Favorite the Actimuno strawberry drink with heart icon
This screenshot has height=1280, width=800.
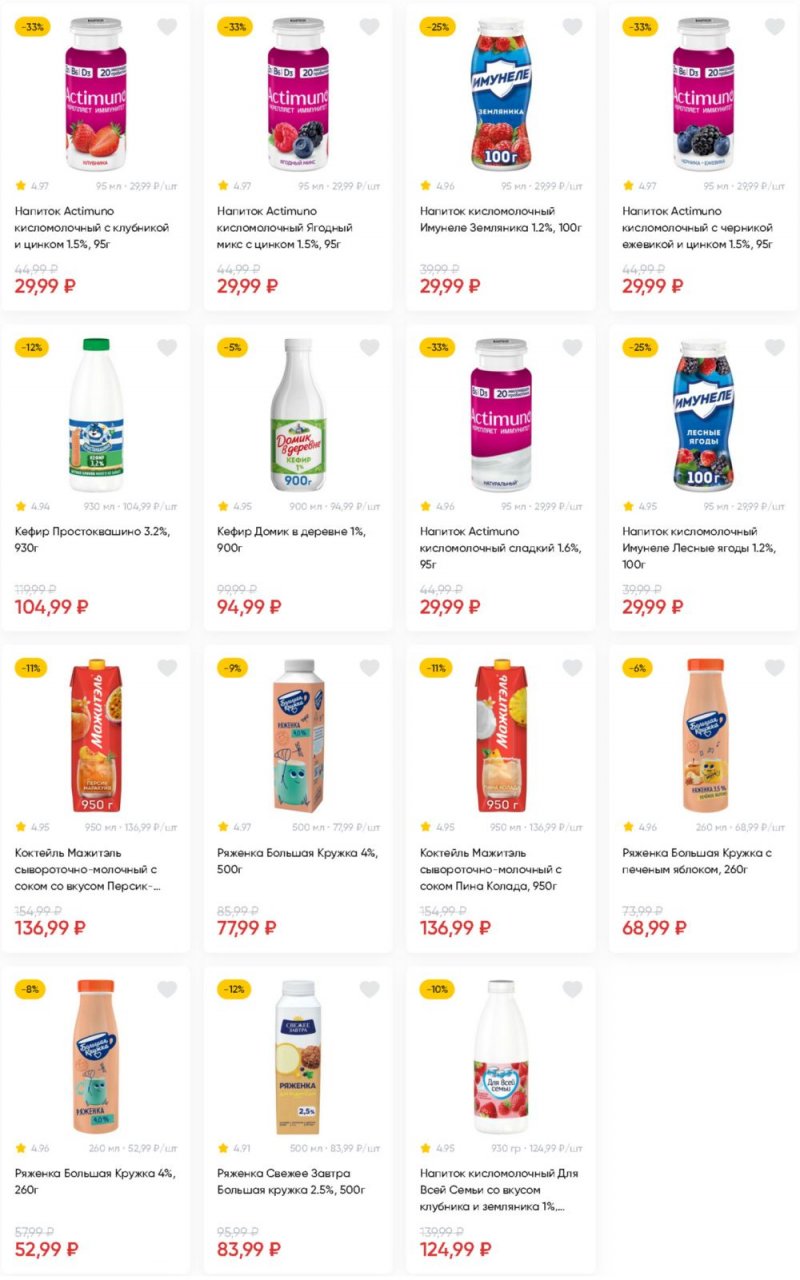(x=167, y=27)
